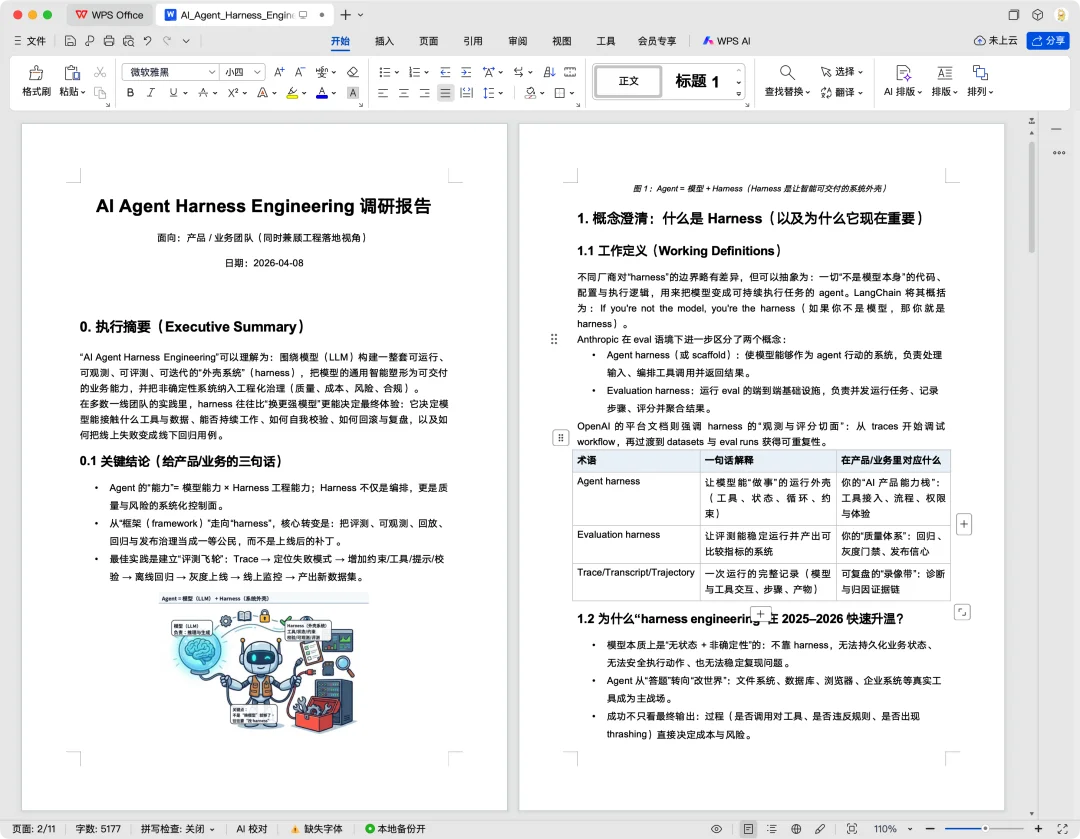1080x839 pixels.
Task: Open the 微软雅黑 font family dropdown
Action: click(x=212, y=71)
